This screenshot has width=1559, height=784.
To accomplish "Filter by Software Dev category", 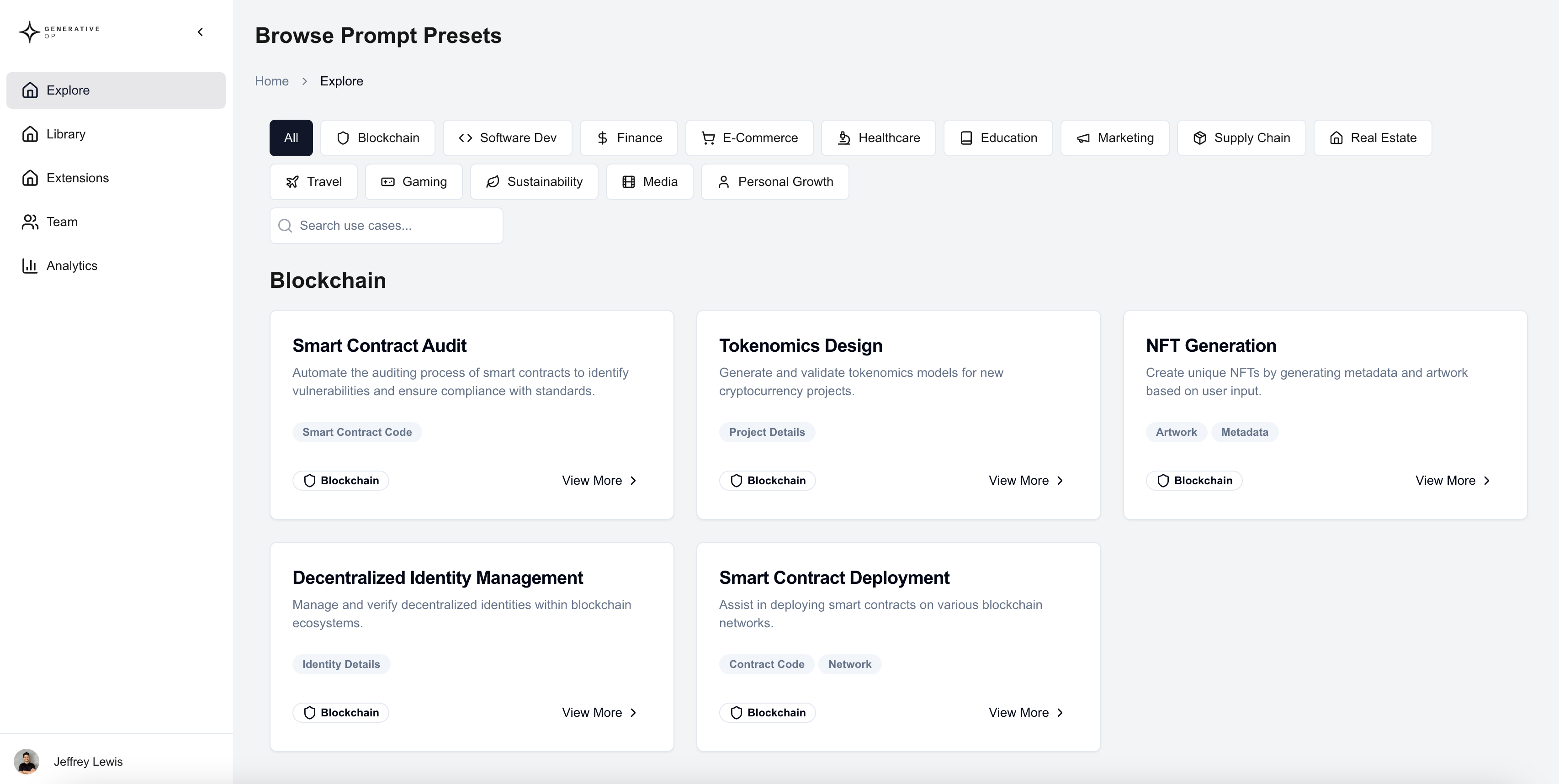I will tap(507, 138).
